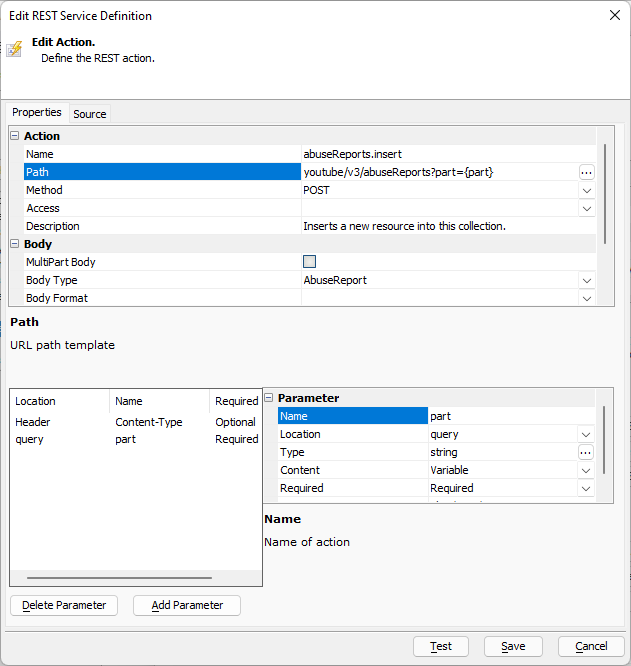Screen dimensions: 631x666
Task: Select the parameter Content property label
Action: (x=353, y=470)
